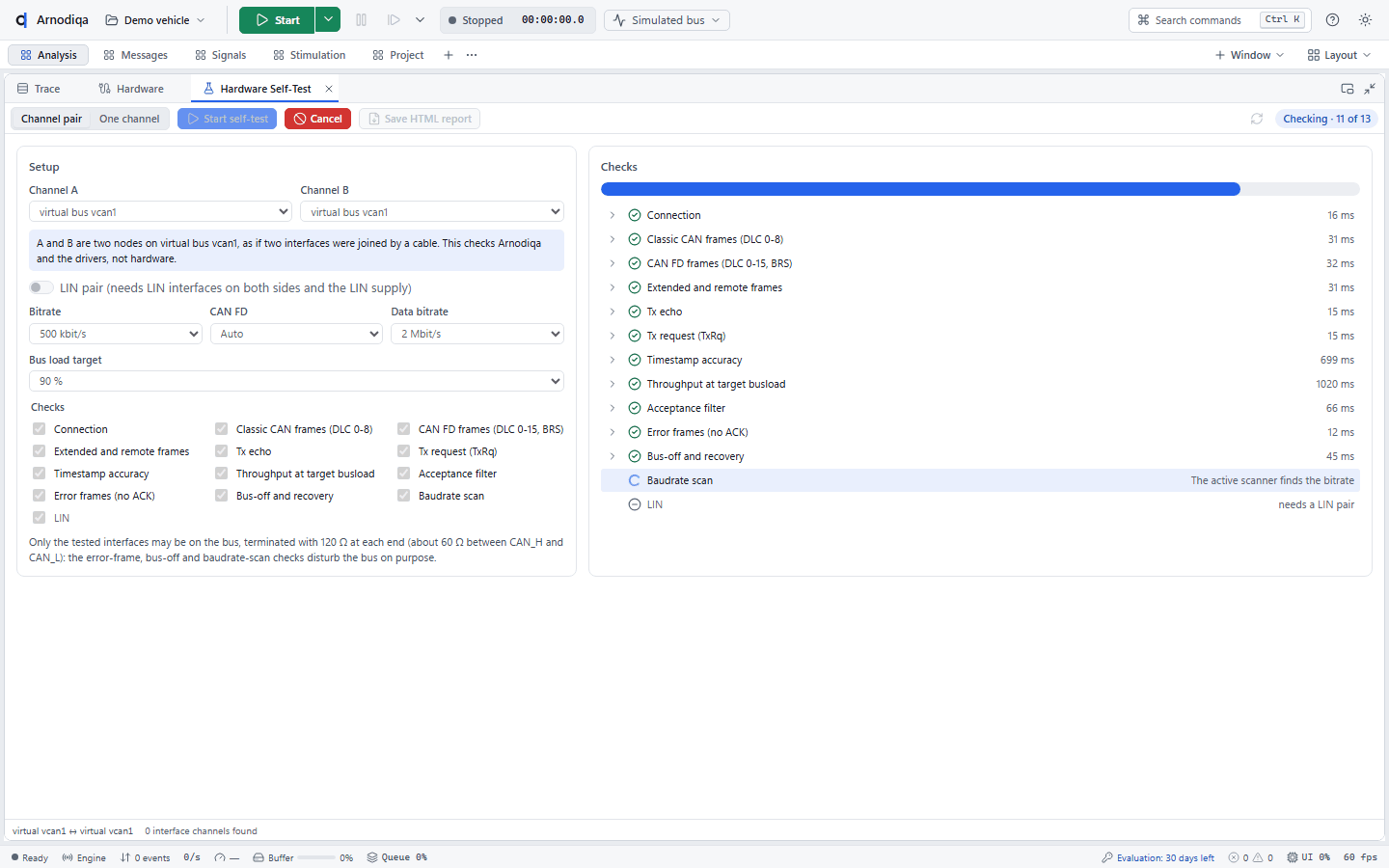Open the Signals workspace tab

point(220,55)
